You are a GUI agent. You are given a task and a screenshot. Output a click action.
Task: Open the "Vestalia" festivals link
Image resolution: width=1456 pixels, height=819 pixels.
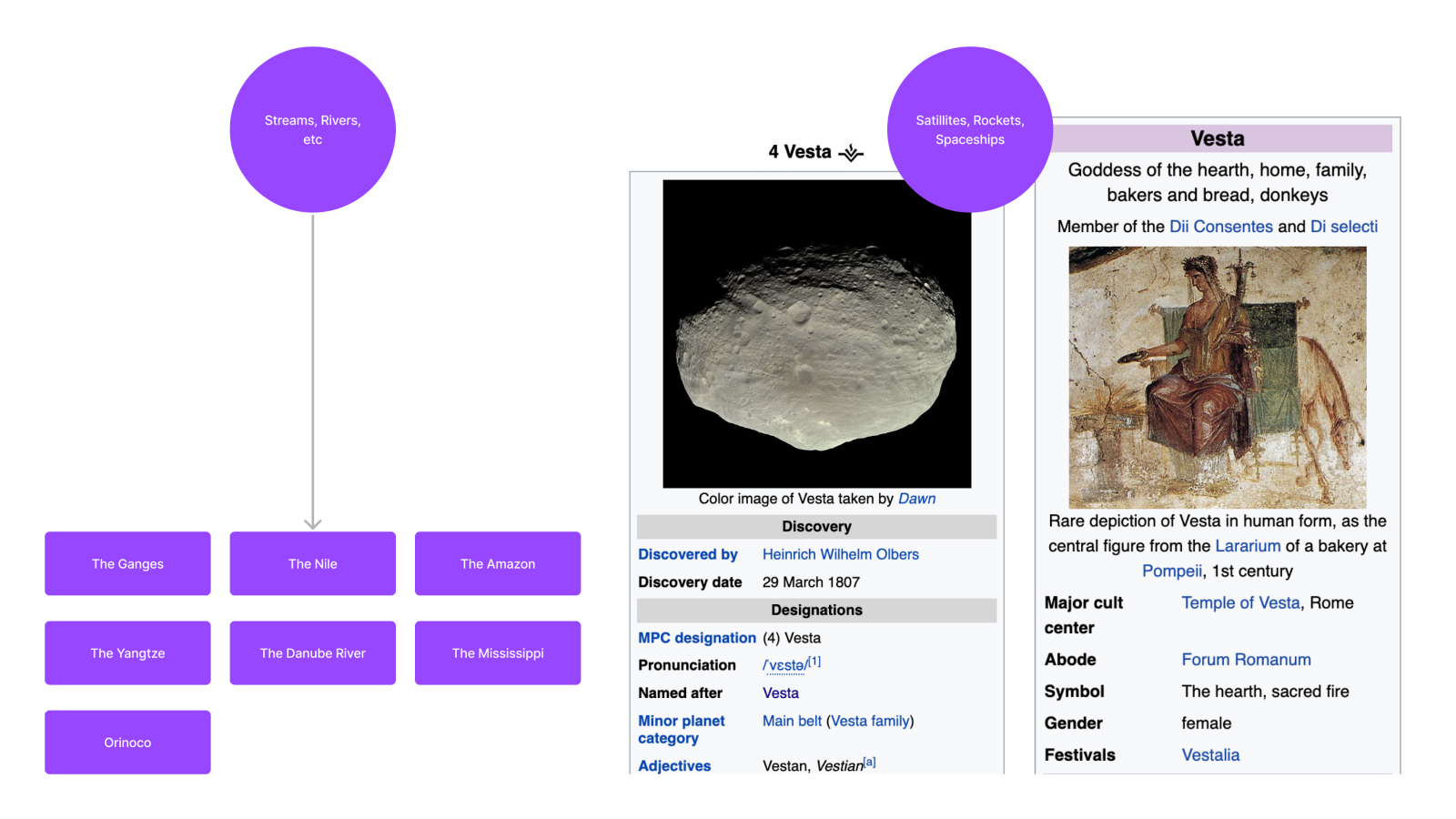click(1210, 754)
